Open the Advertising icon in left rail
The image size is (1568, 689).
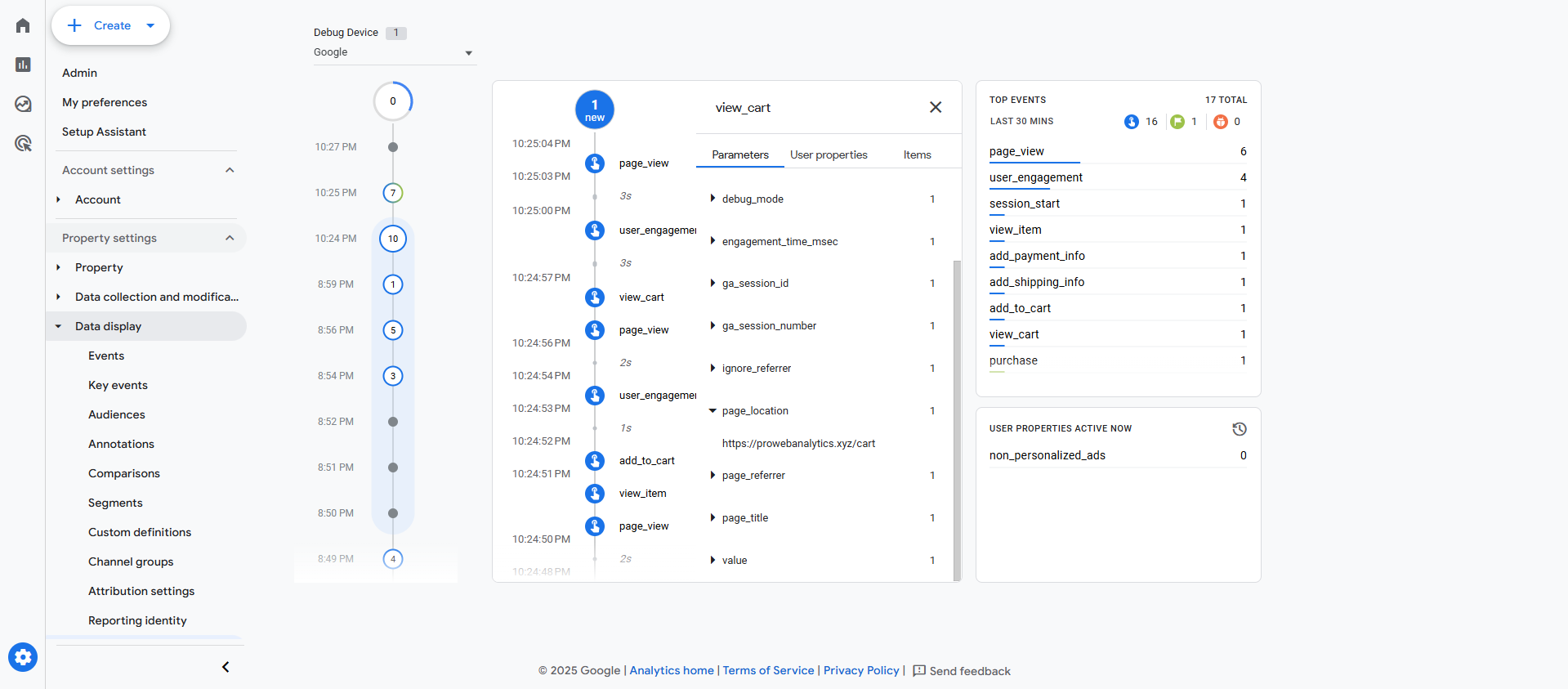[x=23, y=144]
